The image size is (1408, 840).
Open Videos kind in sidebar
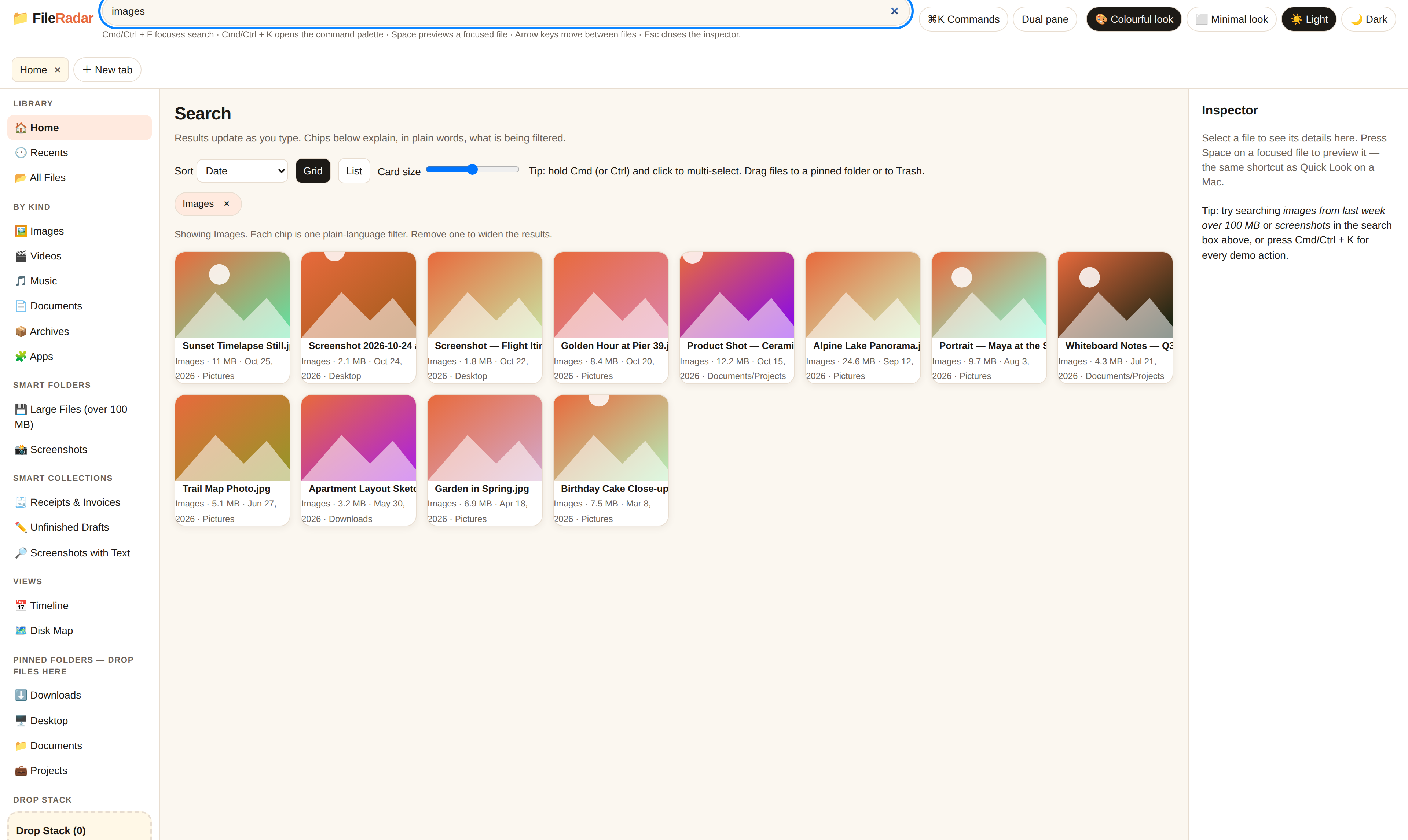(79, 256)
